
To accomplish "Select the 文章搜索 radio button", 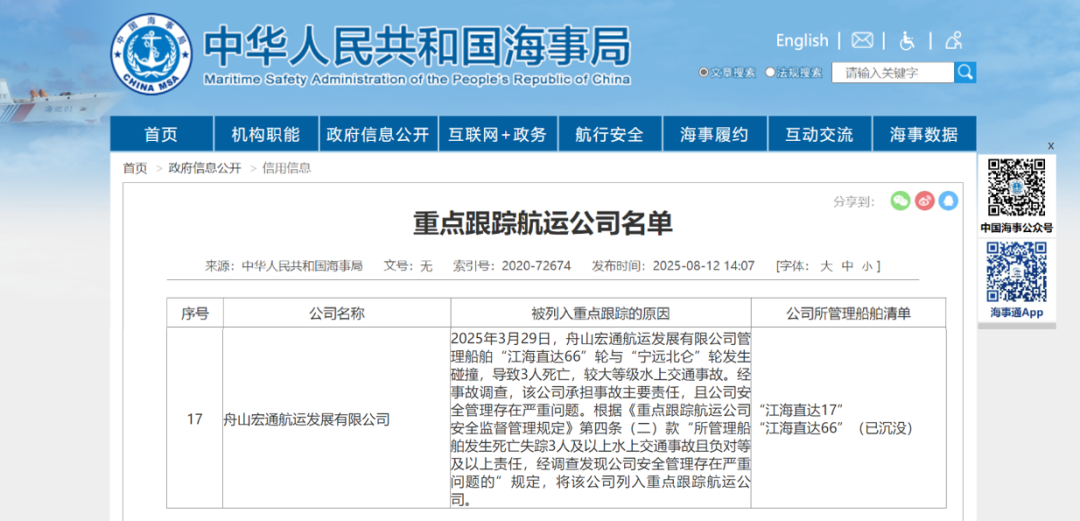I will point(704,72).
